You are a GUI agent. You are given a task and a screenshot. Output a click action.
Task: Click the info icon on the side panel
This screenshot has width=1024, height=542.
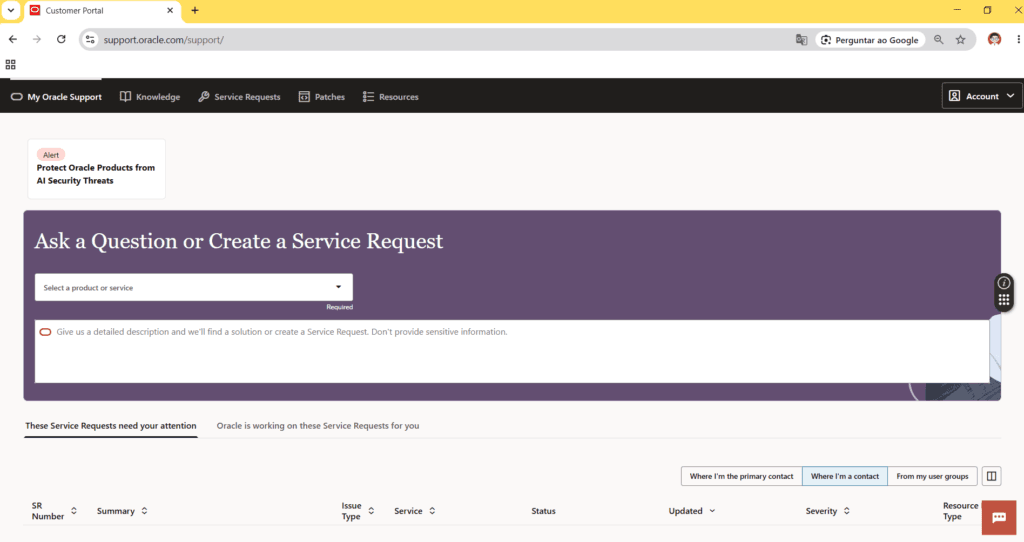[1004, 283]
